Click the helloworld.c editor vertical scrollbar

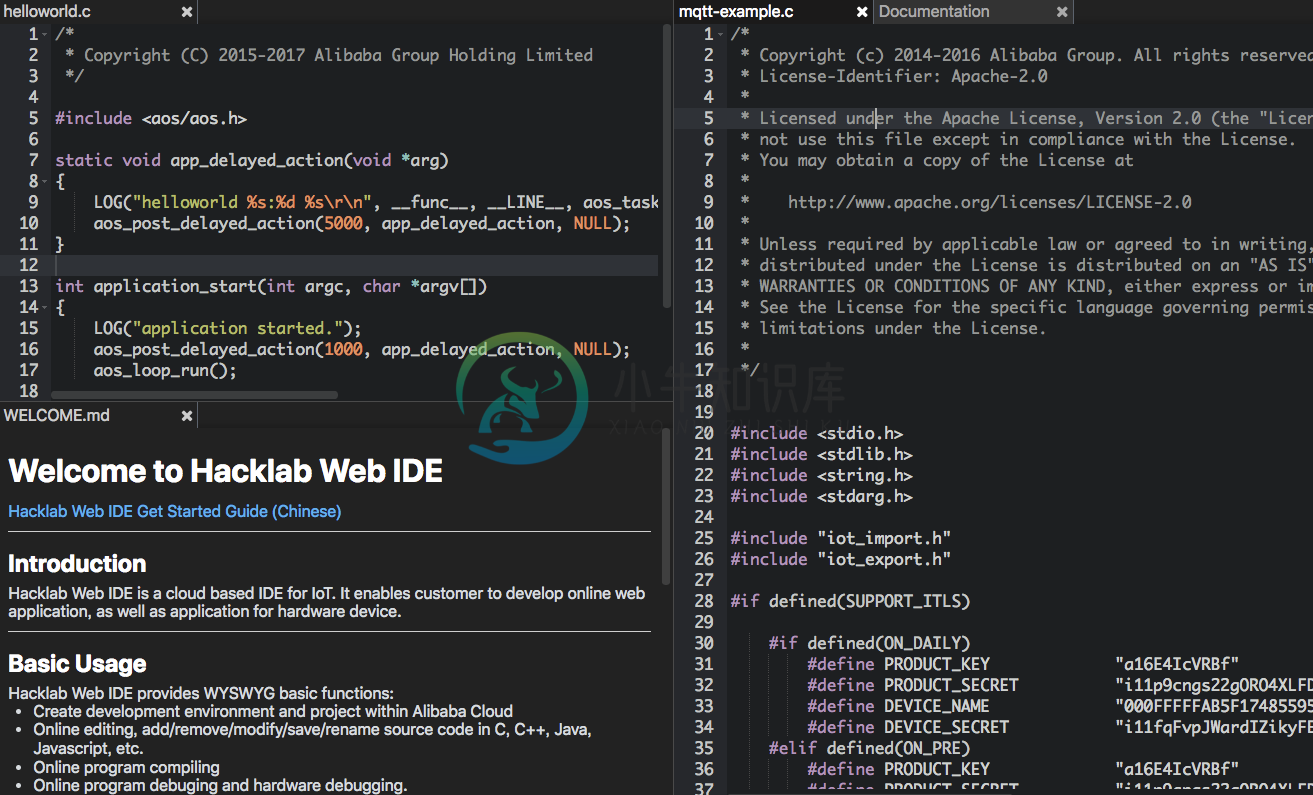click(x=667, y=166)
